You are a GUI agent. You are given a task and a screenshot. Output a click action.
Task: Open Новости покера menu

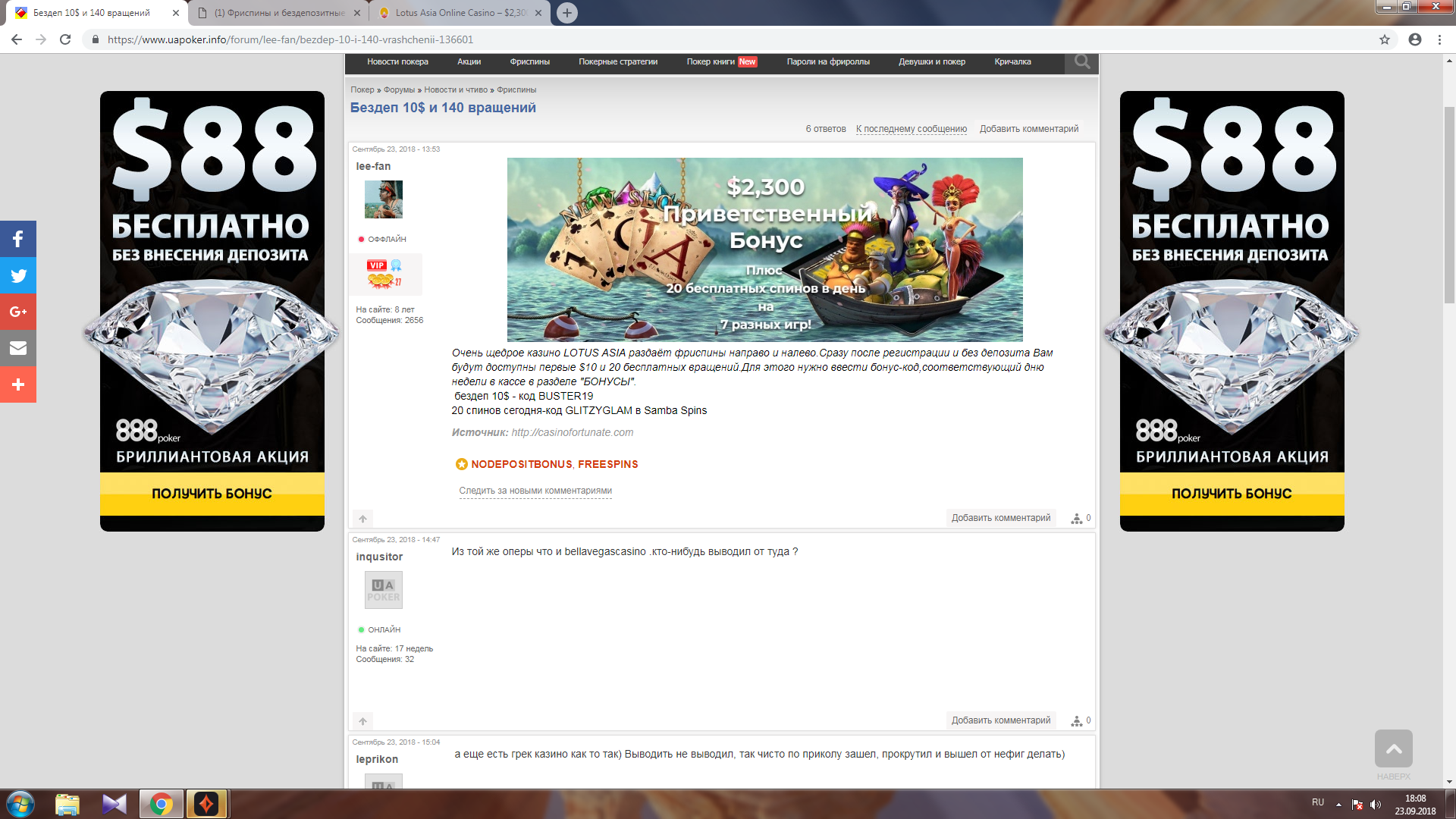click(397, 62)
